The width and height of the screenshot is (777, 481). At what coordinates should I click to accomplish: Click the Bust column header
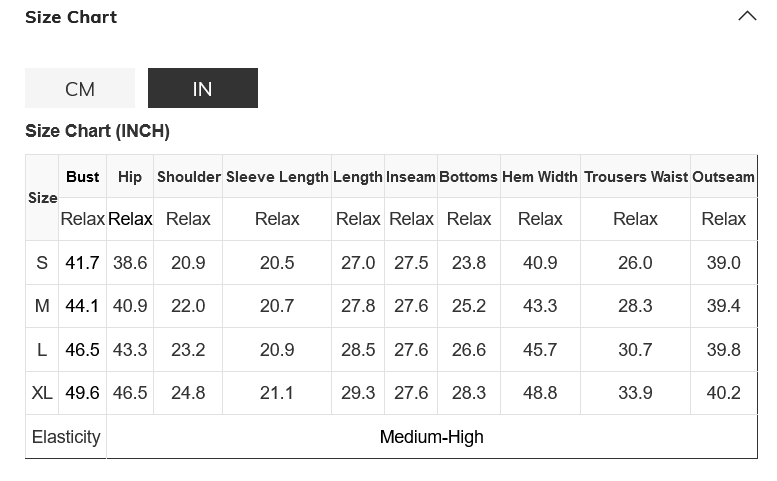point(83,177)
